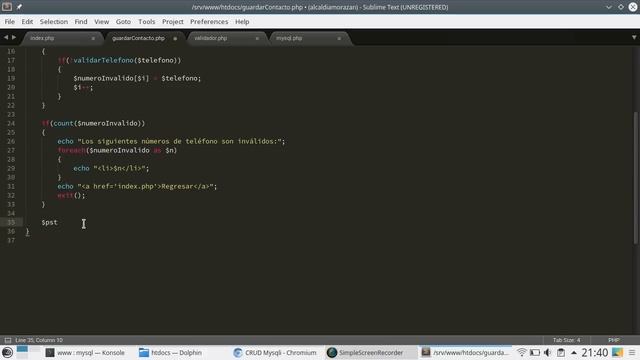Screen dimensions: 640x360
Task: Open the side bar switcher icon in status bar
Action: click(x=8, y=340)
